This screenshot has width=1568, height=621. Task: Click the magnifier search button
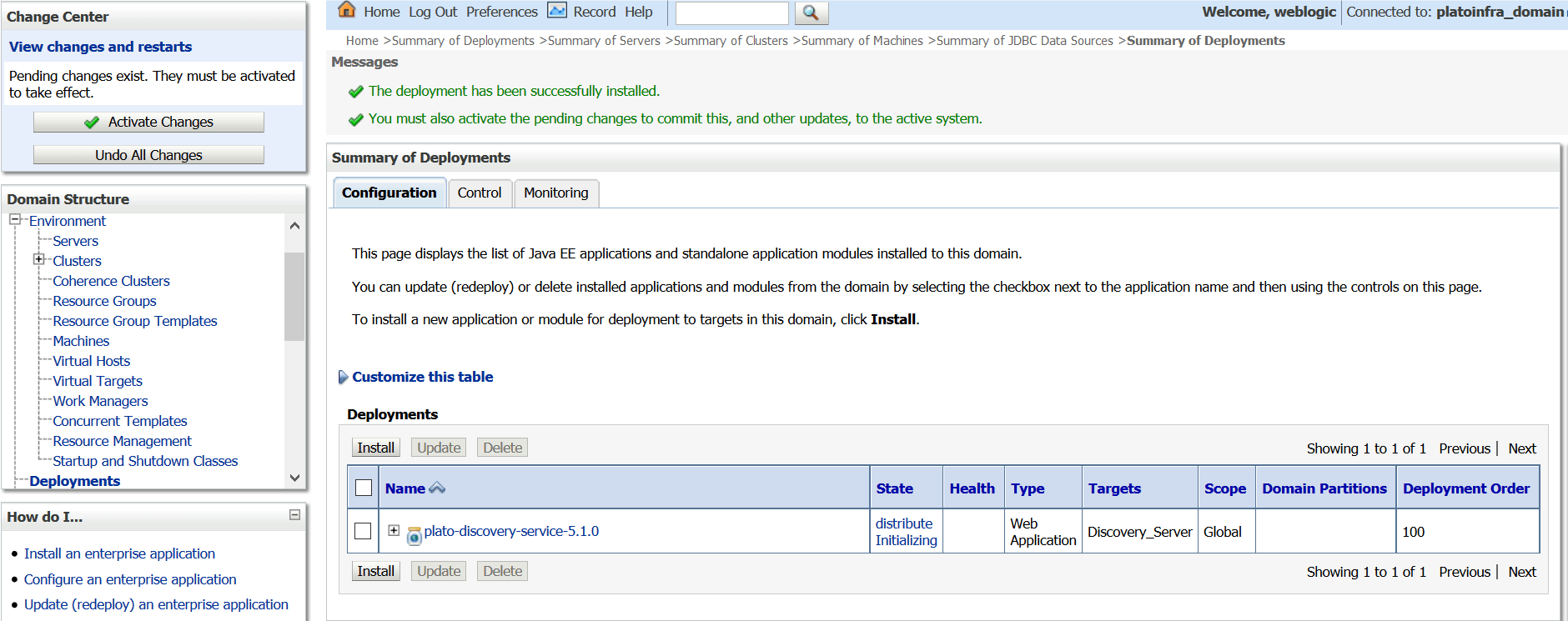[811, 13]
